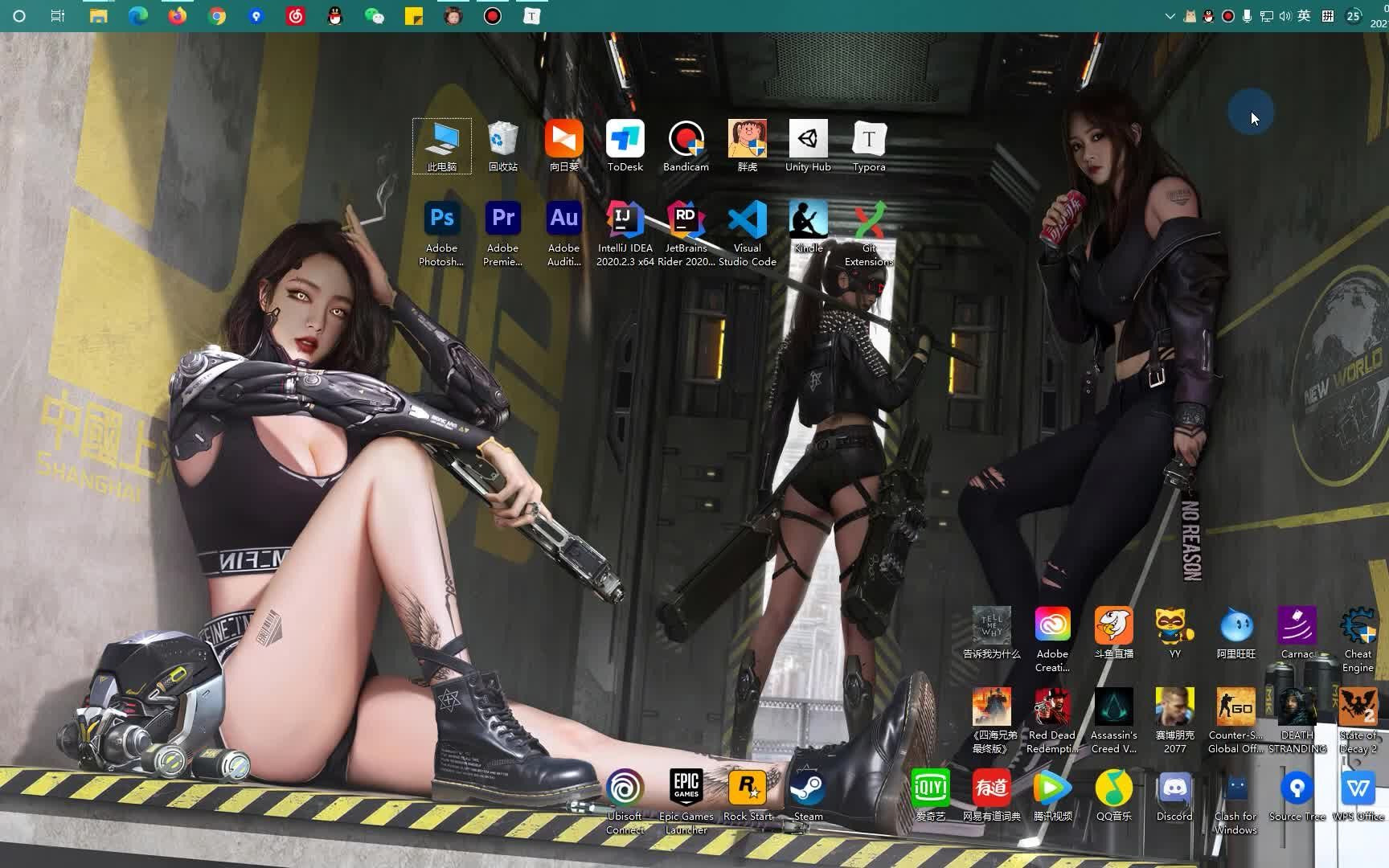Viewport: 1389px width, 868px height.
Task: Open the Kindle desktop shortcut
Action: pyautogui.click(x=809, y=227)
